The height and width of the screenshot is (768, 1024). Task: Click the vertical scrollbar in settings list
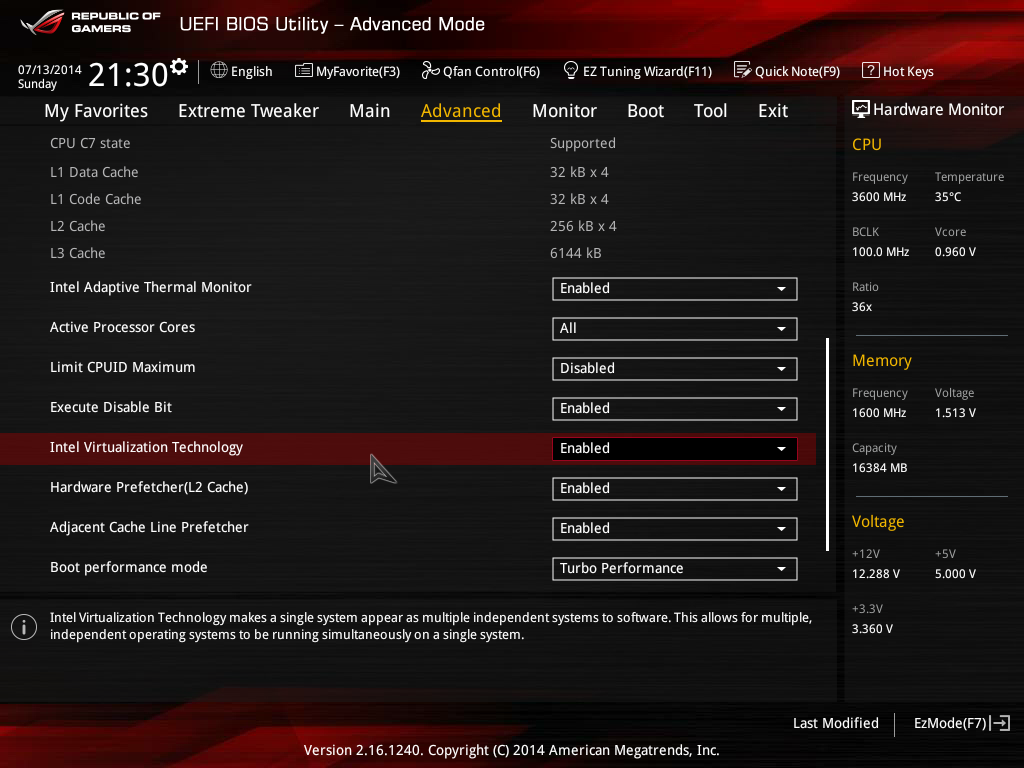(827, 445)
